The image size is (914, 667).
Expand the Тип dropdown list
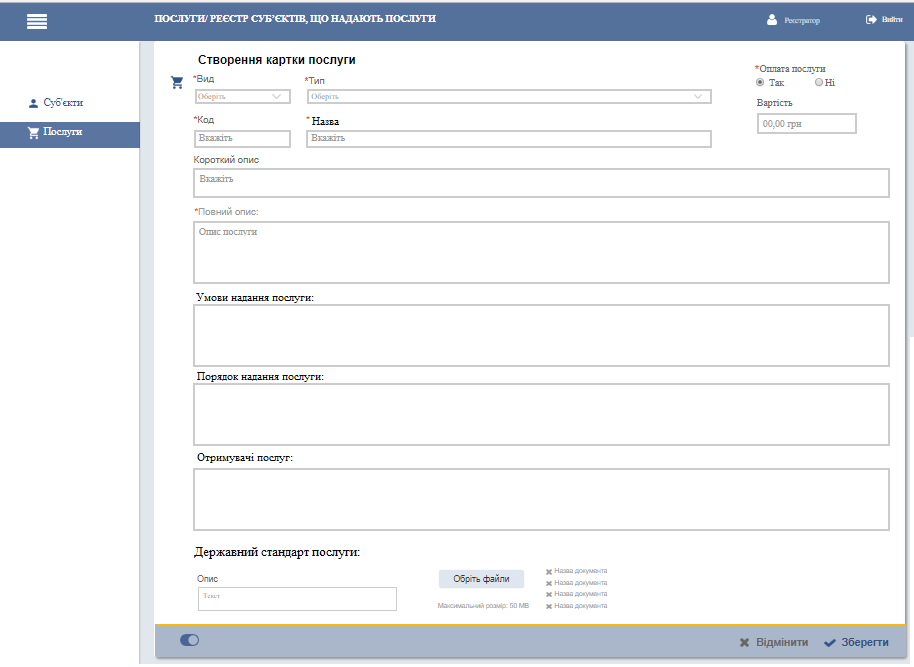click(508, 97)
